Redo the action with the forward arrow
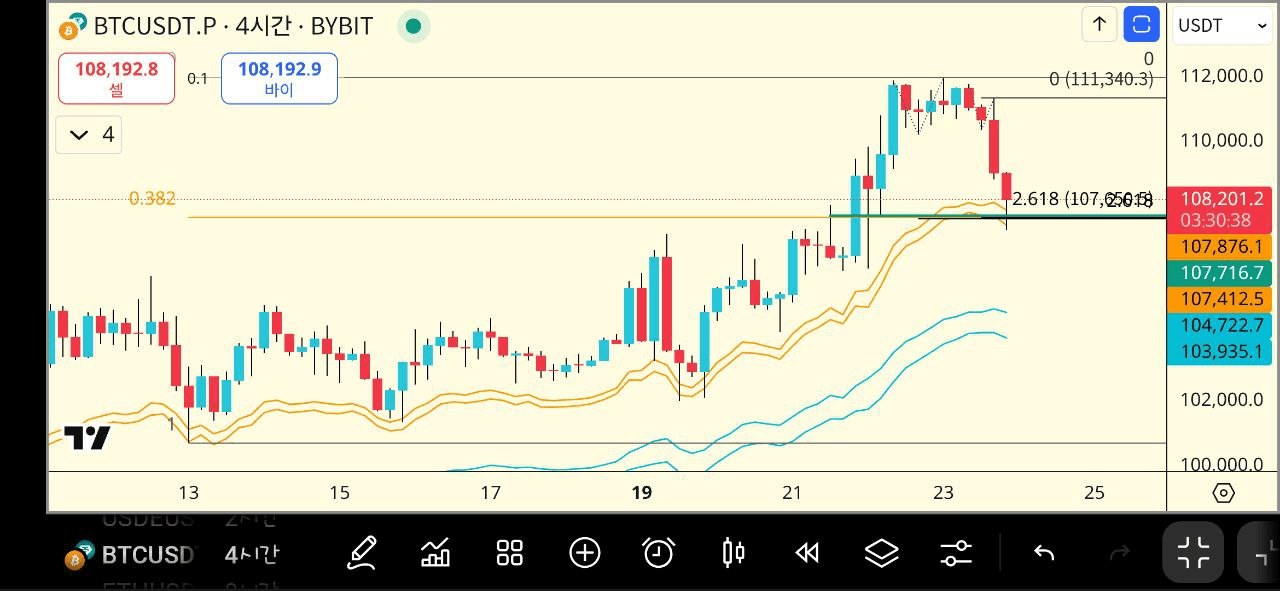The height and width of the screenshot is (591, 1280). pos(1120,552)
